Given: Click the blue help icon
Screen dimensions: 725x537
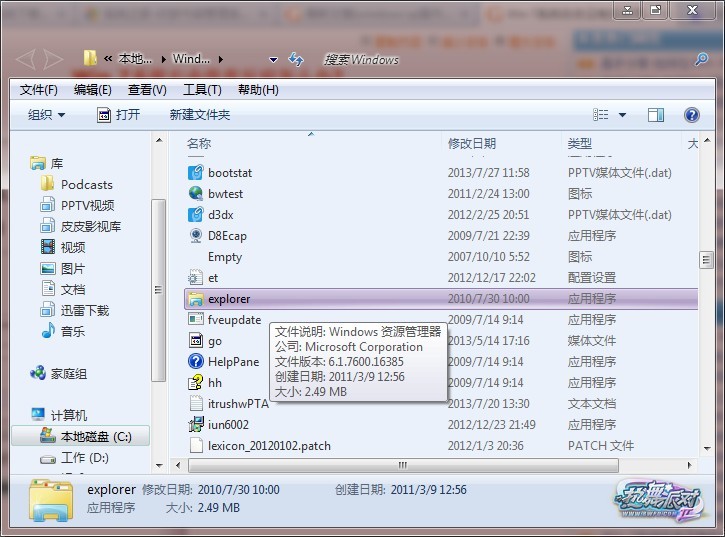Looking at the screenshot, I should tap(692, 115).
